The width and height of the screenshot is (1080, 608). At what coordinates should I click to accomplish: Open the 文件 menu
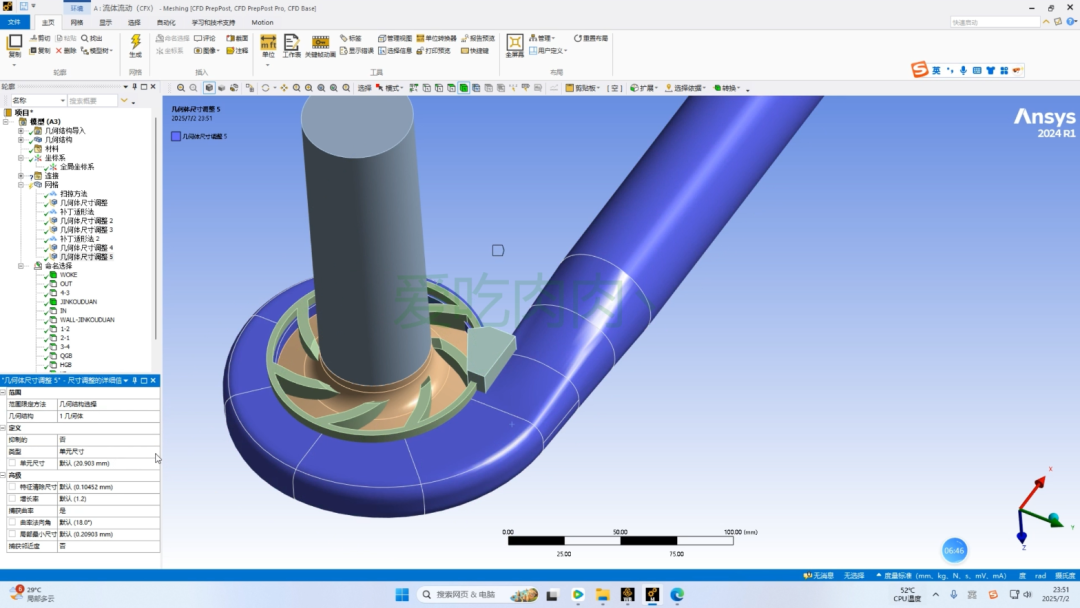(x=14, y=23)
